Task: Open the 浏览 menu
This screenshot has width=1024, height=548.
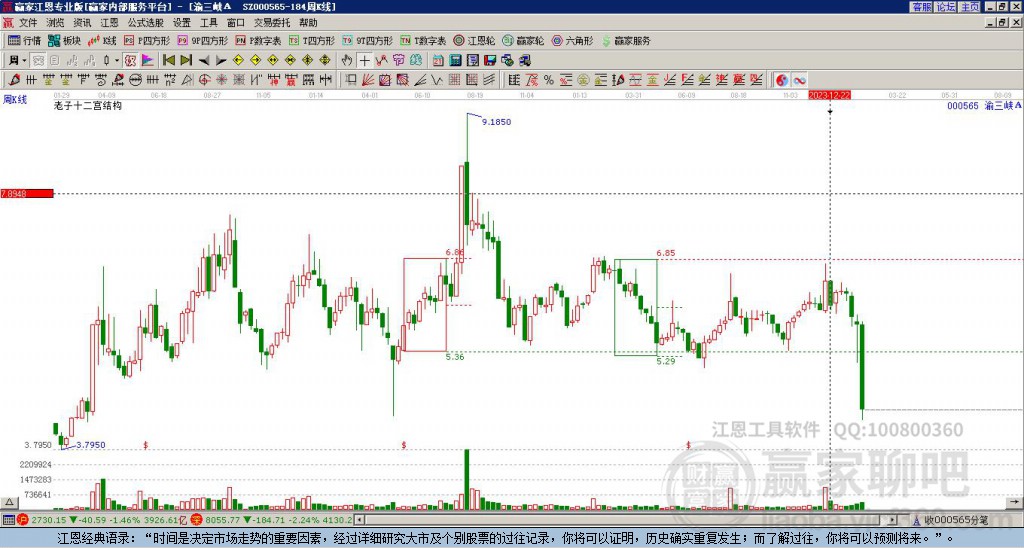Action: click(x=55, y=23)
